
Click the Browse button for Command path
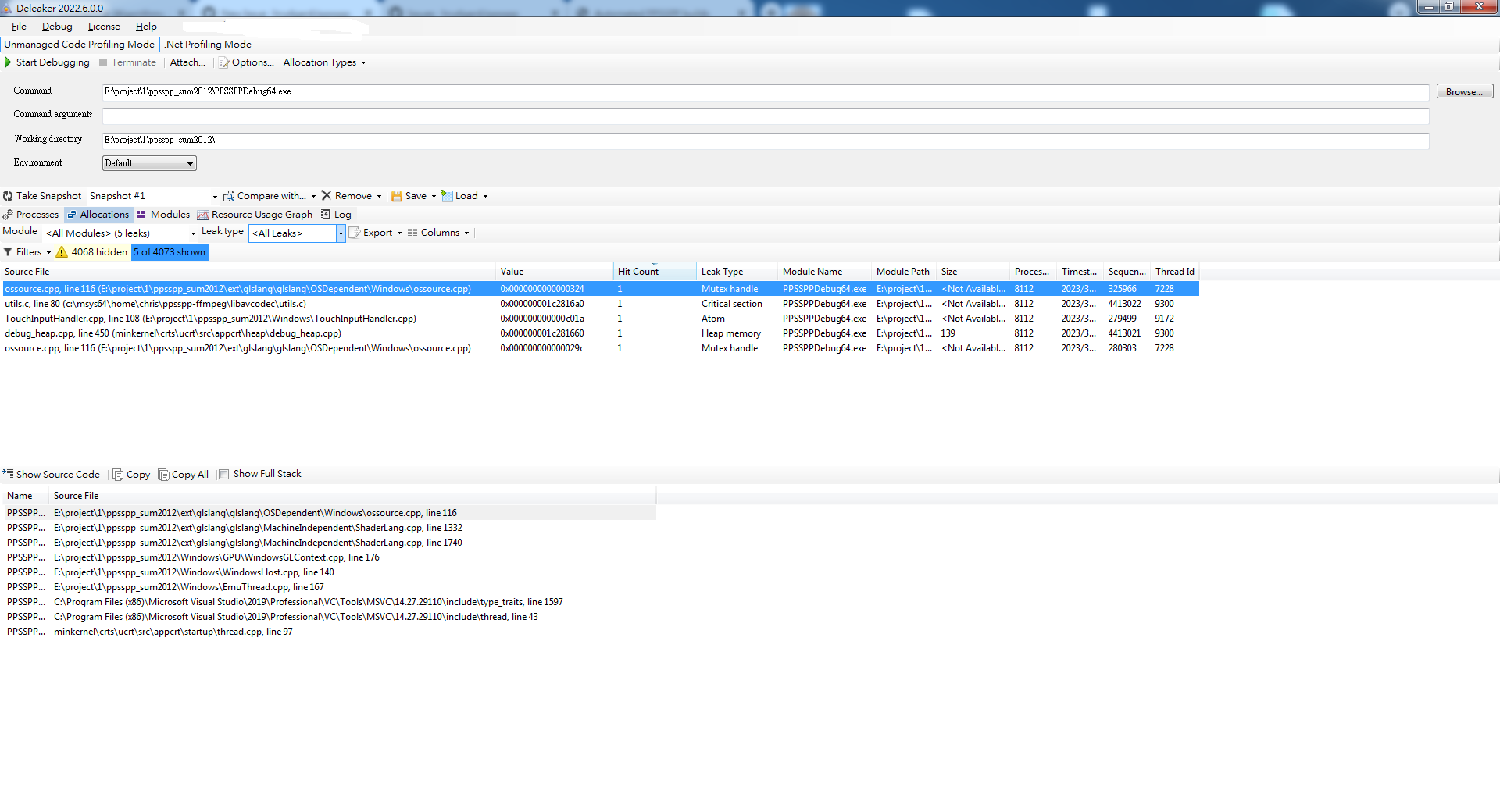1463,91
